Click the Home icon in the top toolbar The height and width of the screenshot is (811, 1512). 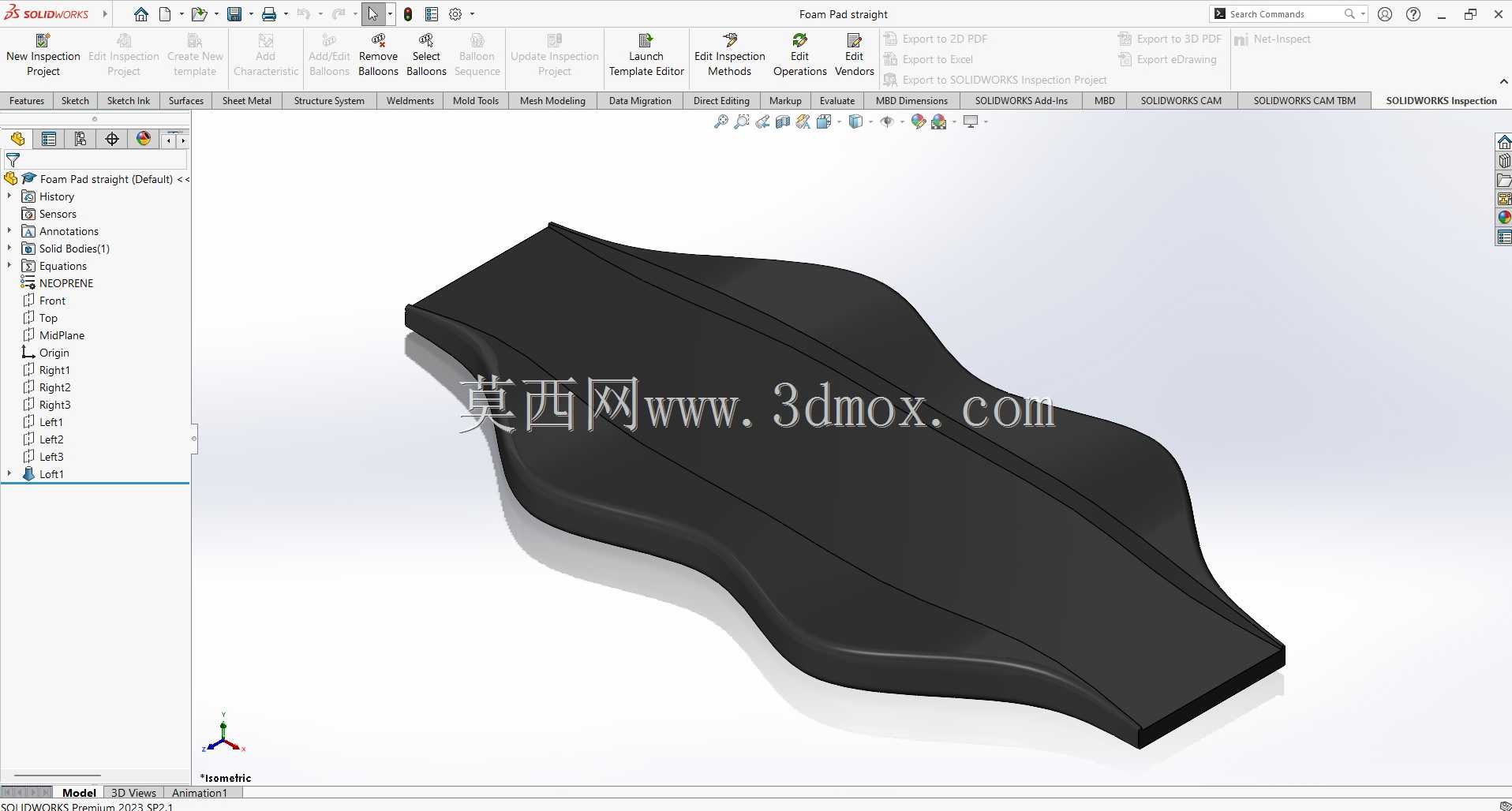141,14
